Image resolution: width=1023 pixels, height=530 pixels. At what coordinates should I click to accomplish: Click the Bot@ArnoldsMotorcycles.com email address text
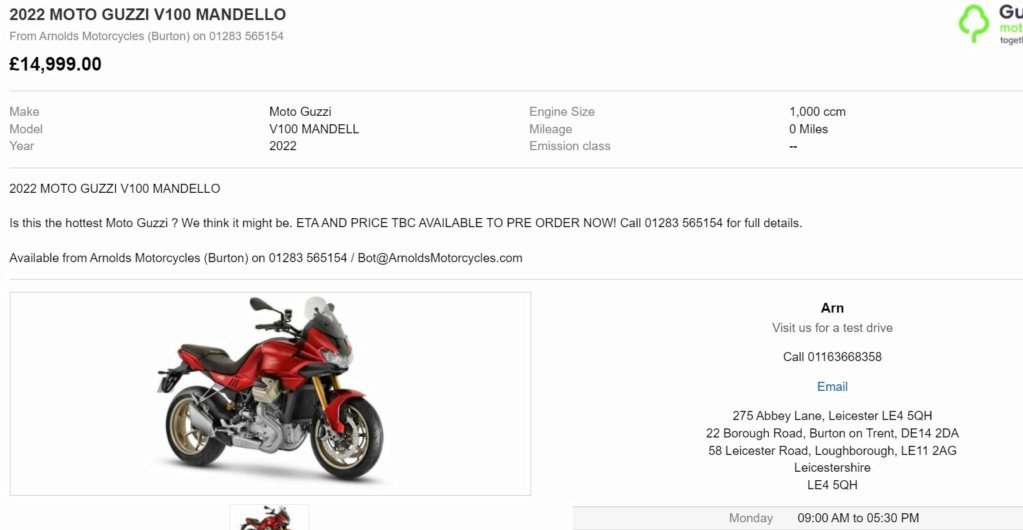pyautogui.click(x=440, y=258)
